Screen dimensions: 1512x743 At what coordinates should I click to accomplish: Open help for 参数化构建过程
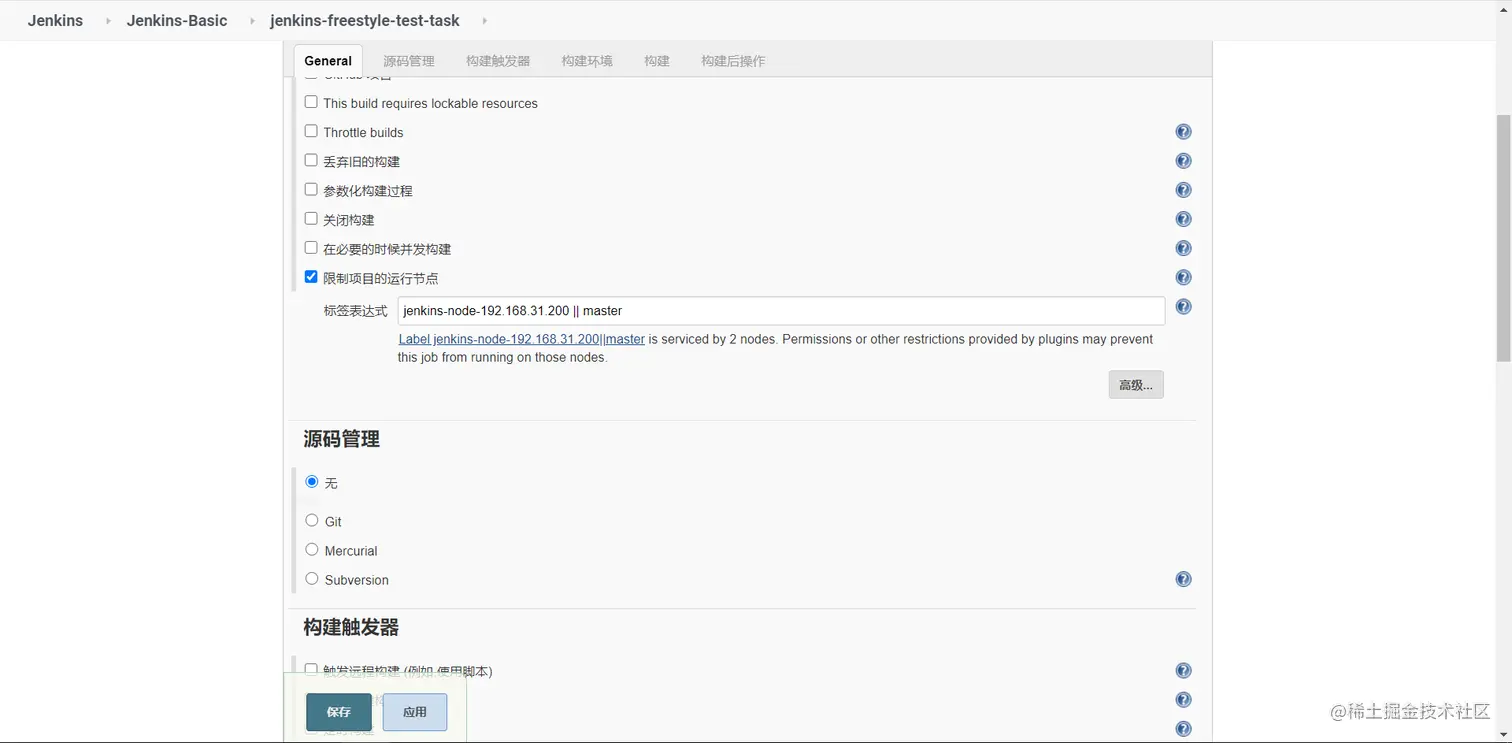click(1183, 190)
